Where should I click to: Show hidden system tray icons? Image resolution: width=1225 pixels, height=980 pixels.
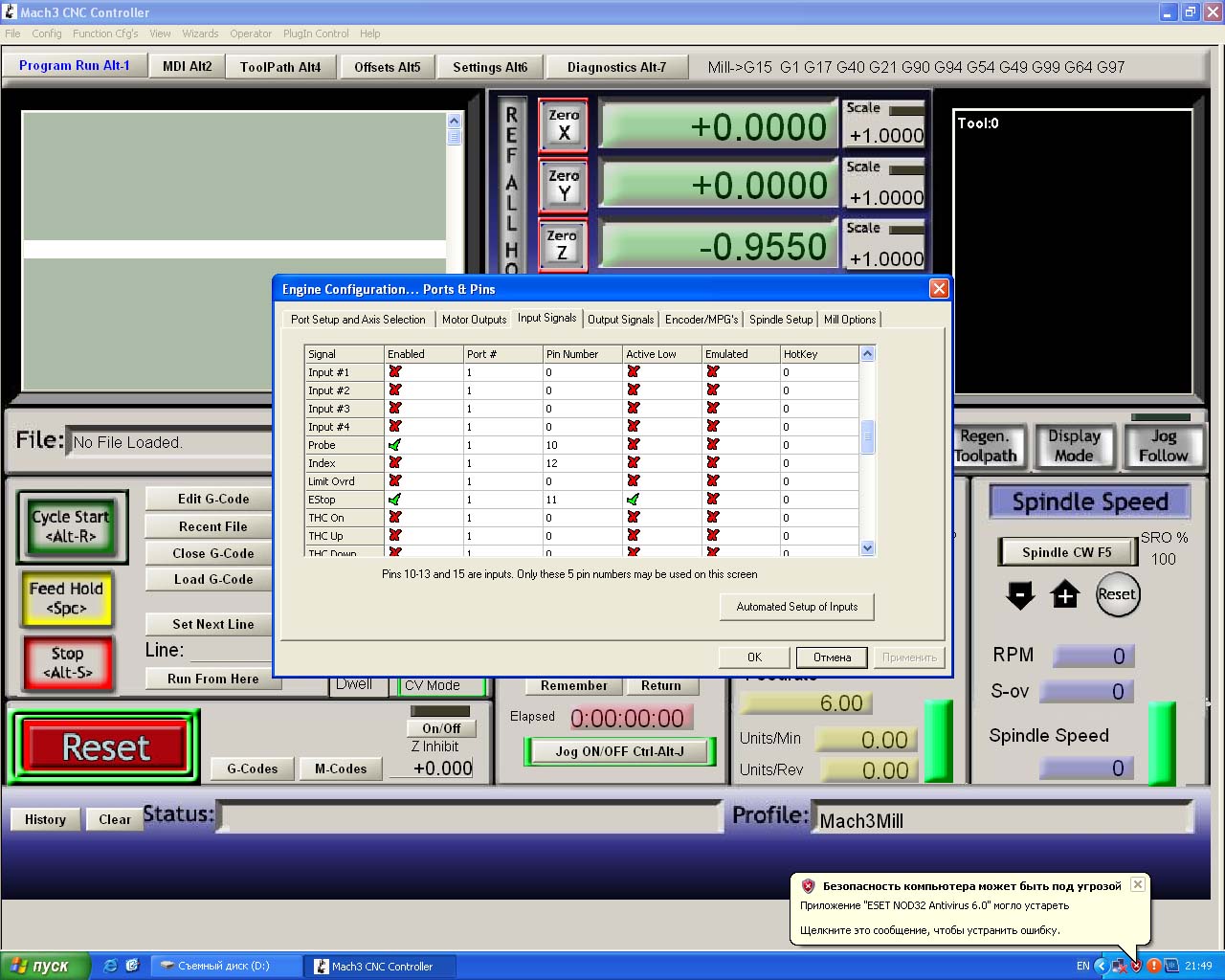pyautogui.click(x=1101, y=966)
